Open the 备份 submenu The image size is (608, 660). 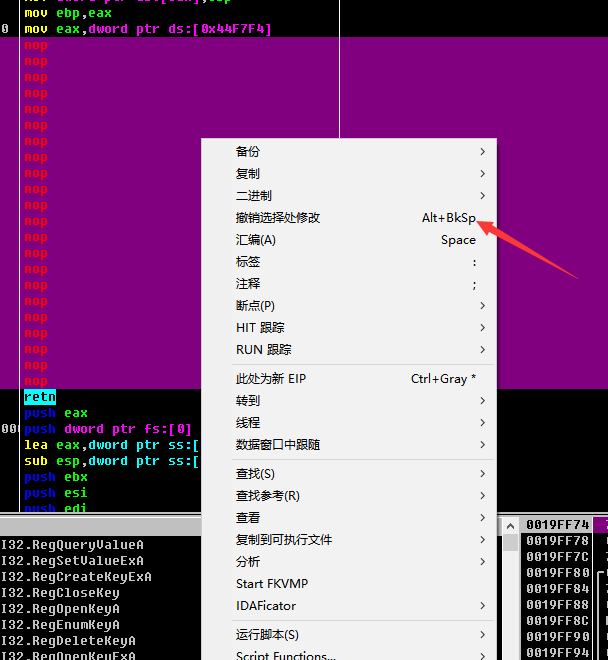click(248, 152)
